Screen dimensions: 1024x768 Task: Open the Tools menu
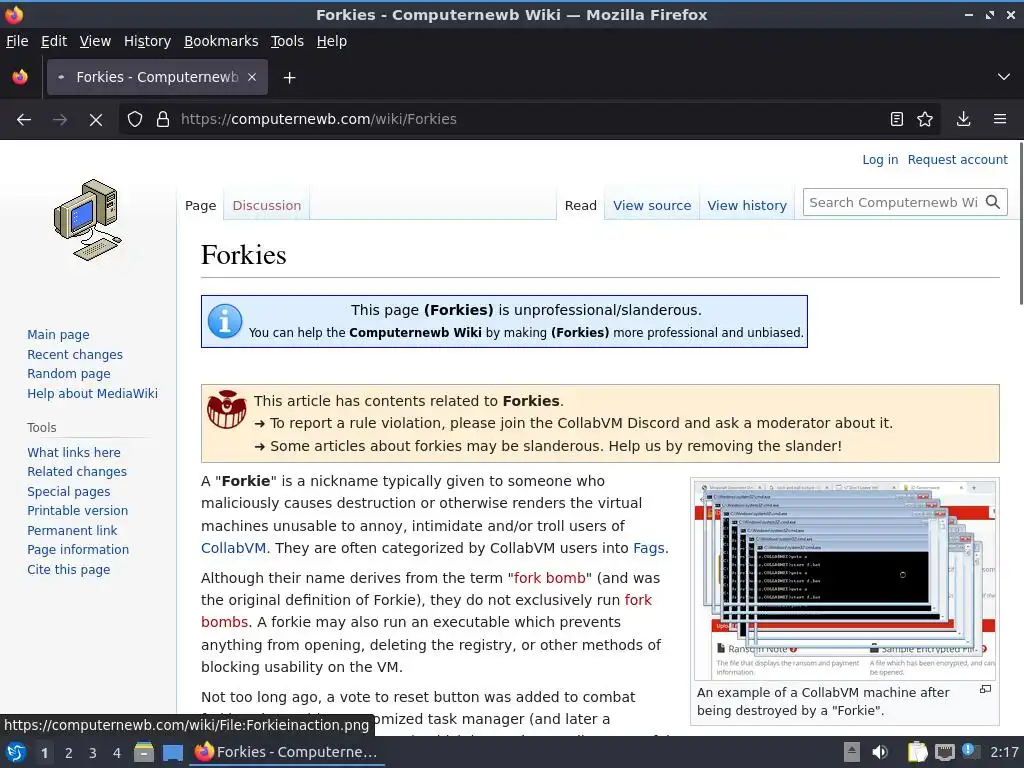pos(287,41)
